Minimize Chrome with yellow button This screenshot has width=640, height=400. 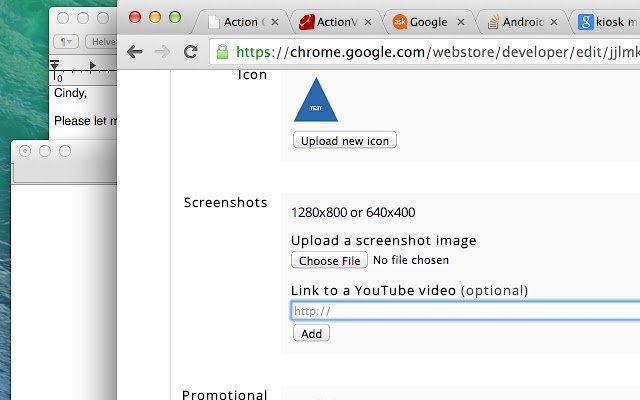(x=155, y=17)
